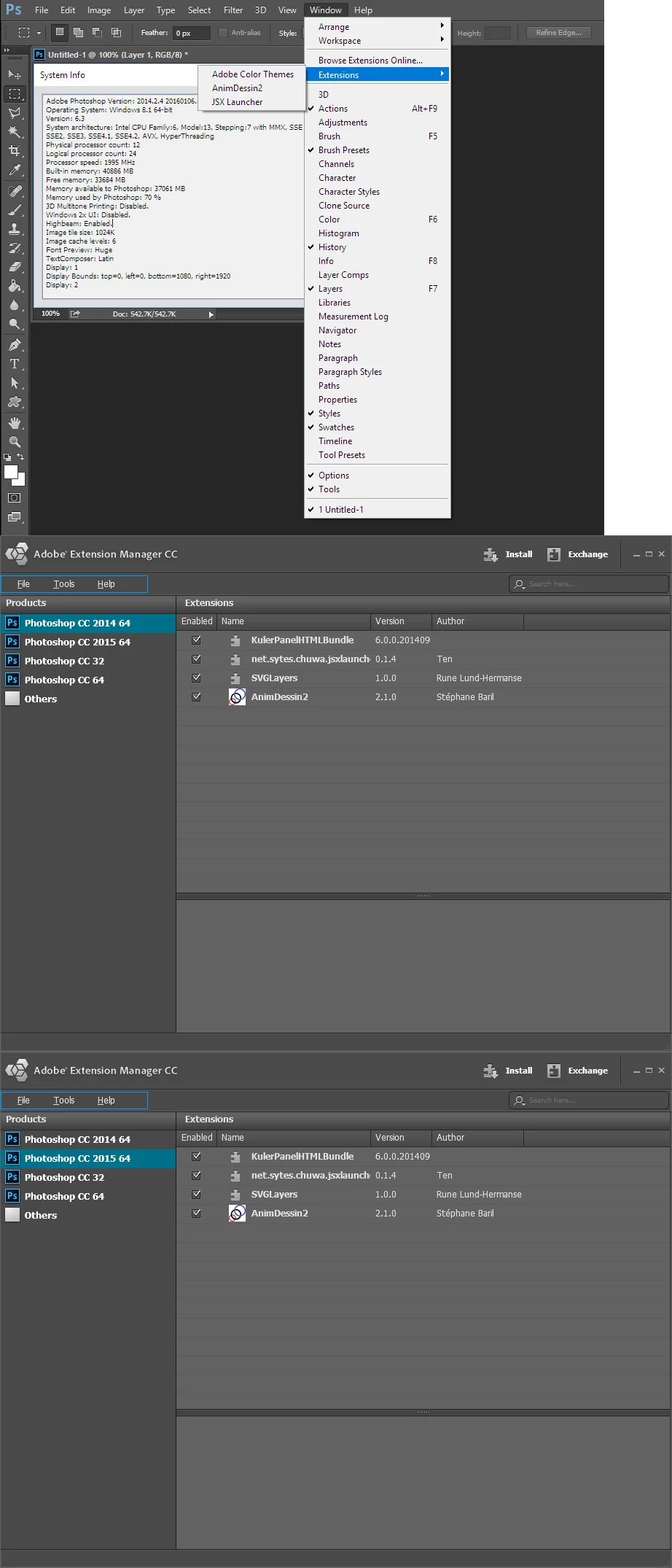The height and width of the screenshot is (1568, 672).
Task: Select the Polygonal Lasso tool
Action: [15, 113]
